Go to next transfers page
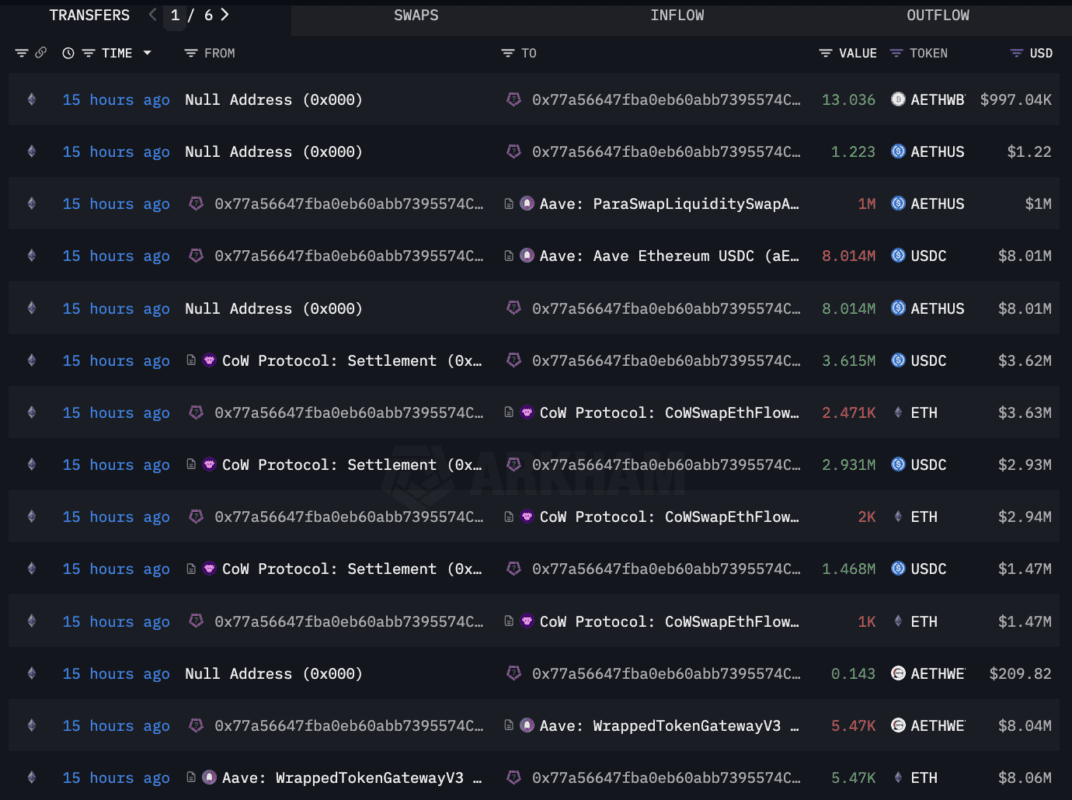The height and width of the screenshot is (800, 1072). click(225, 15)
